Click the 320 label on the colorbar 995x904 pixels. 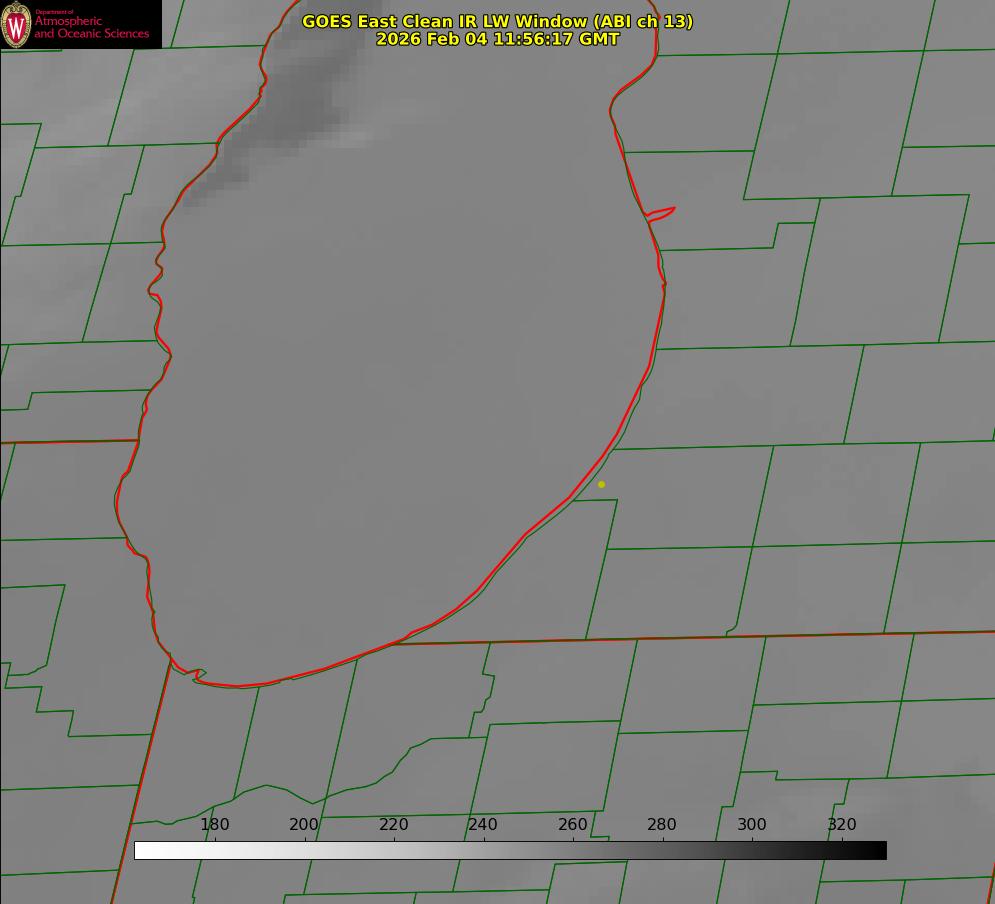point(842,825)
